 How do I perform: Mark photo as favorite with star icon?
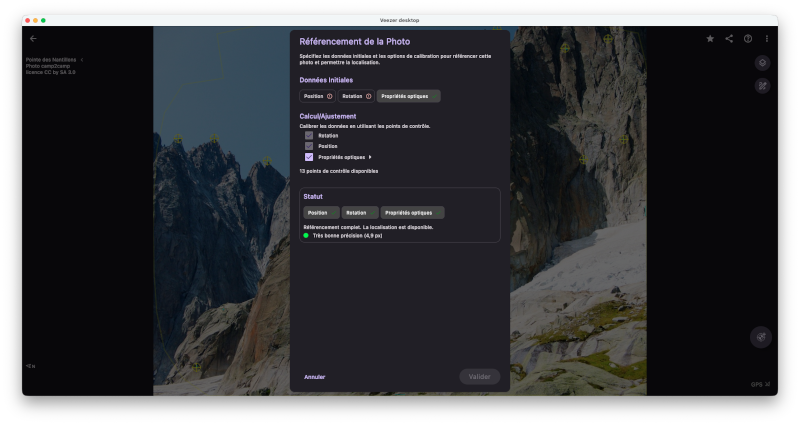pos(710,39)
